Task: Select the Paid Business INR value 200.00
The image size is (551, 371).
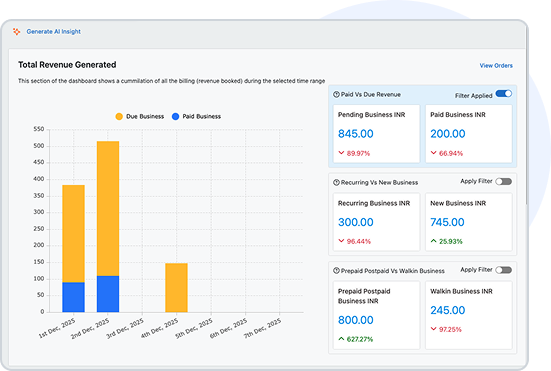Action: click(x=448, y=134)
